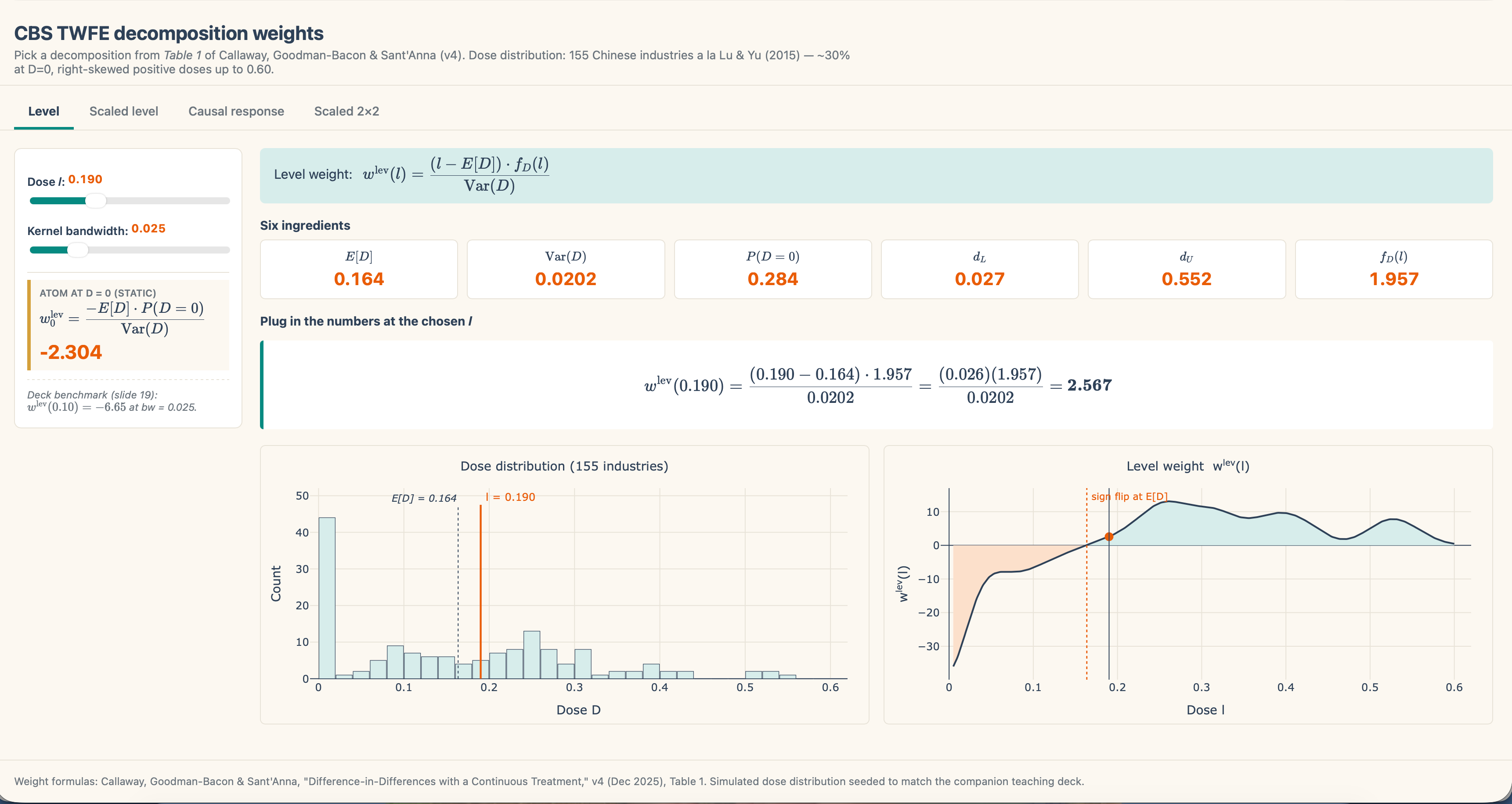Screen dimensions: 1512x804
Task: Click the f_D(l) density card
Action: click(1393, 270)
